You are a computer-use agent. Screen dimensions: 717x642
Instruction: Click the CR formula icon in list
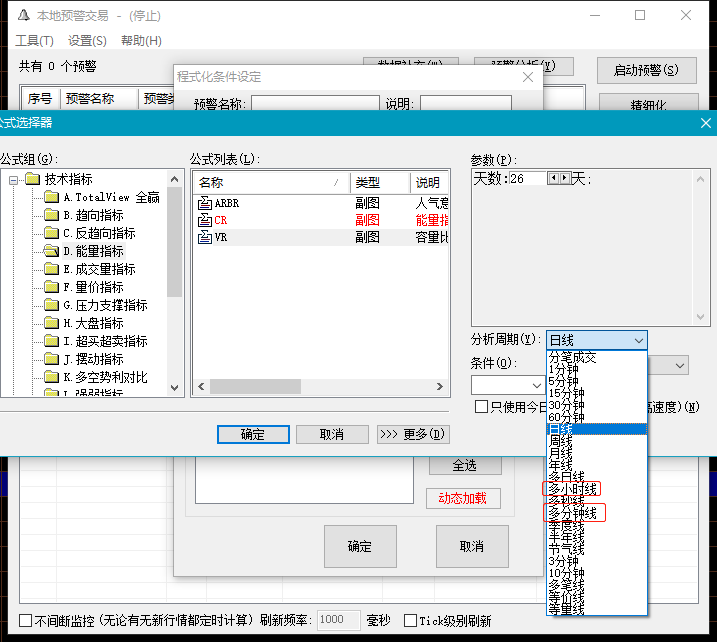click(x=205, y=220)
